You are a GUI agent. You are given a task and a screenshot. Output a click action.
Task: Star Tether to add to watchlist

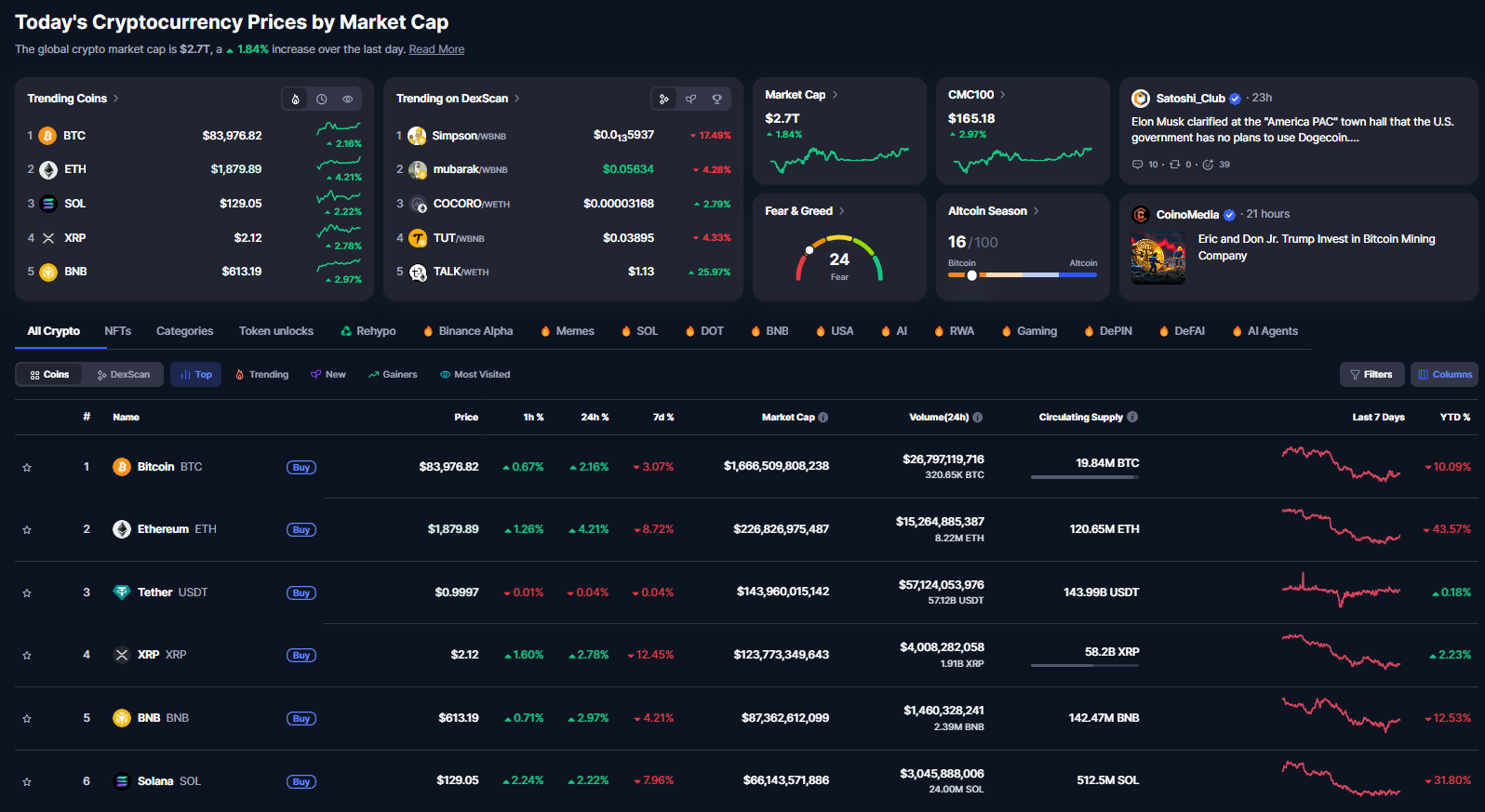[x=27, y=592]
